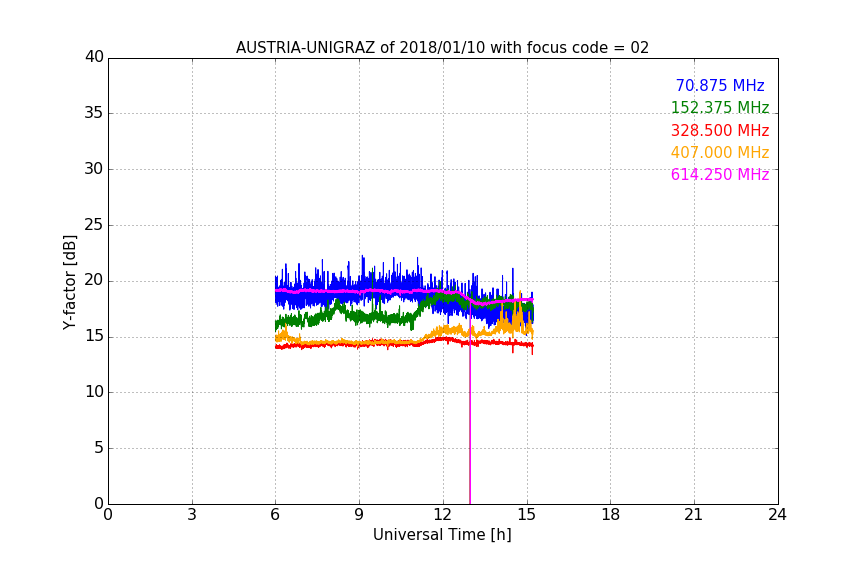Select the 9 tick on the time axis
The image size is (864, 576).
359,515
